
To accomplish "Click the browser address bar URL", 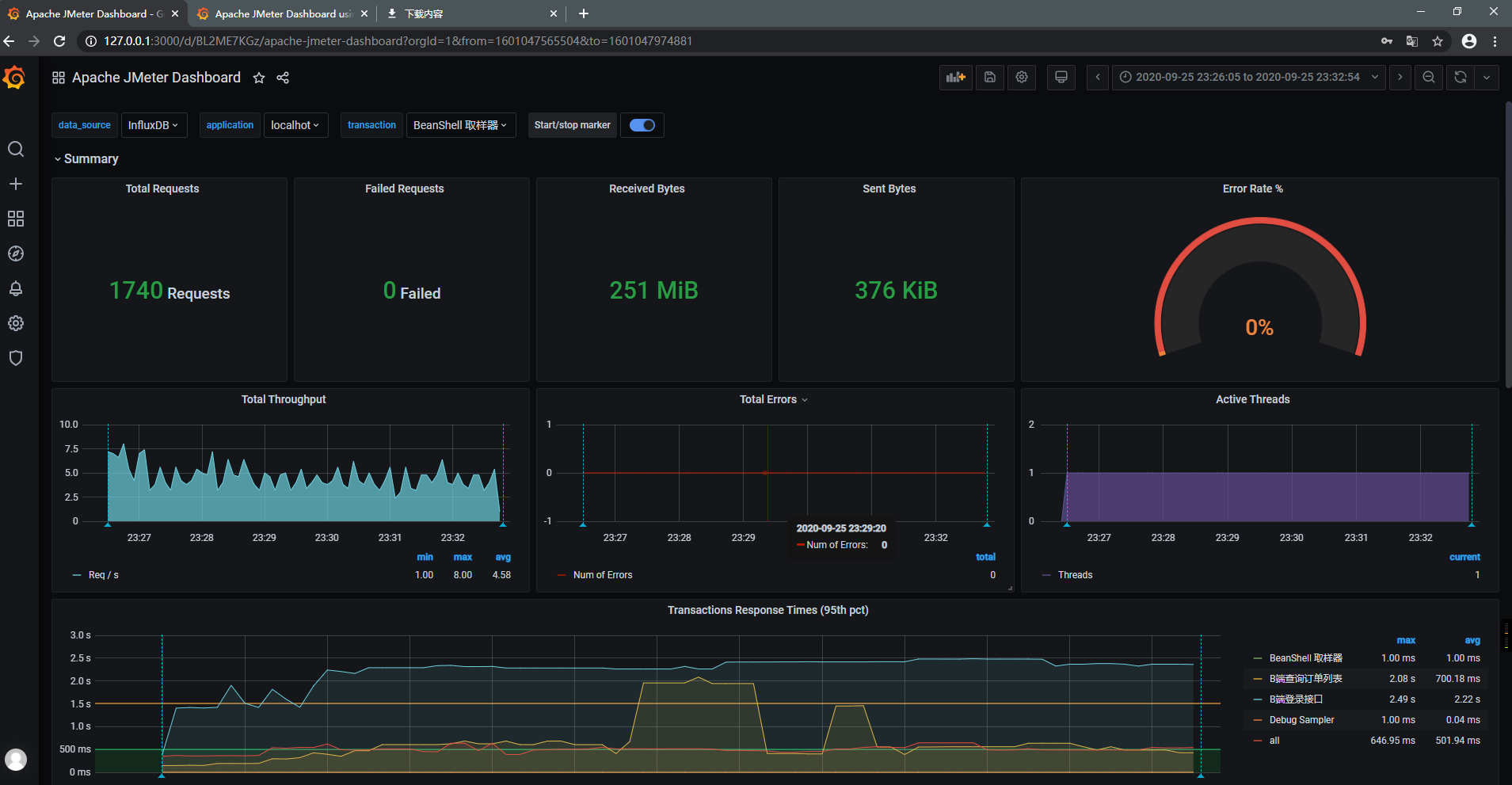I will tap(398, 41).
